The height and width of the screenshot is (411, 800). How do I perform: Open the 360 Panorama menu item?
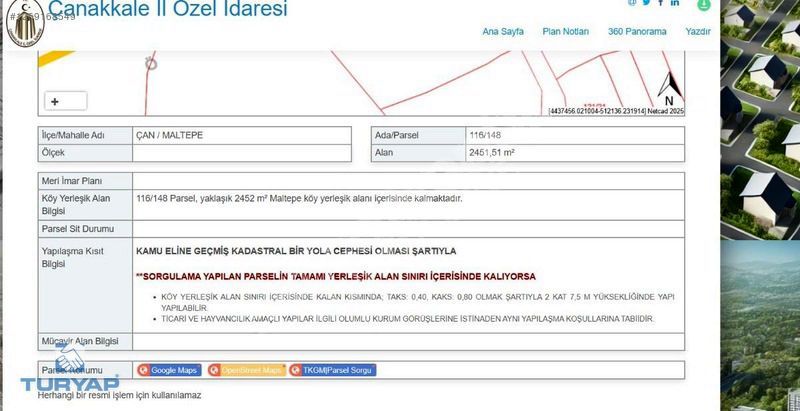pyautogui.click(x=637, y=32)
